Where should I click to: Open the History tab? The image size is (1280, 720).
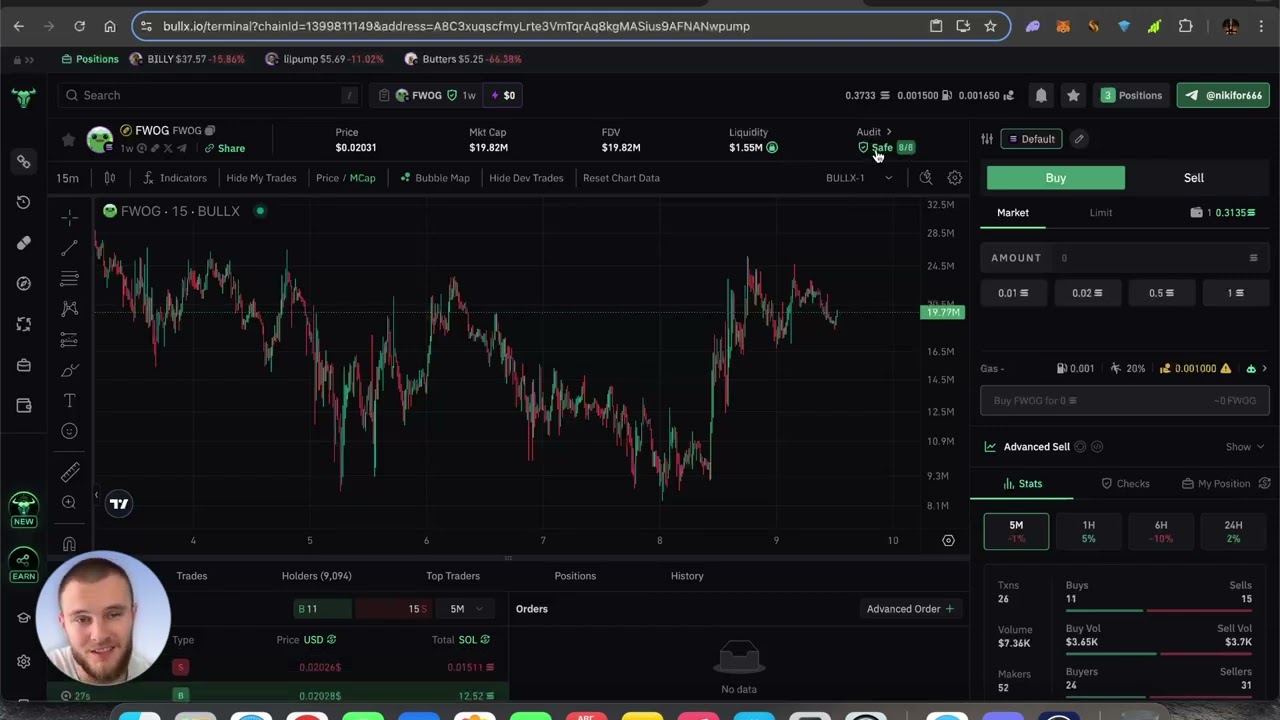tap(687, 576)
